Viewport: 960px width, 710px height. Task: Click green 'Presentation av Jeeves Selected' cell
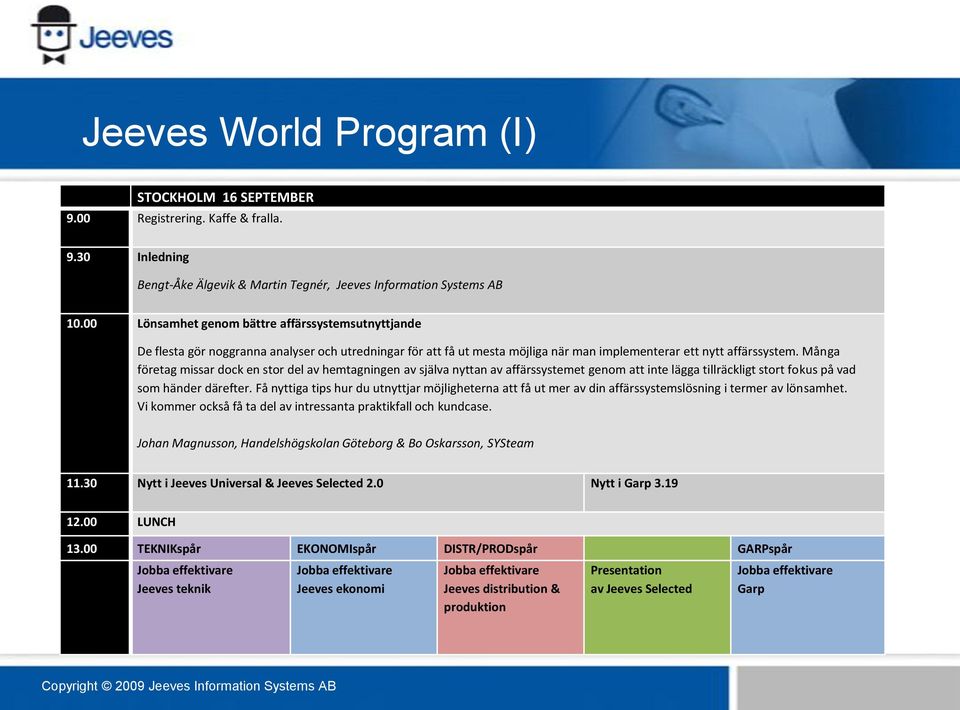coord(657,607)
